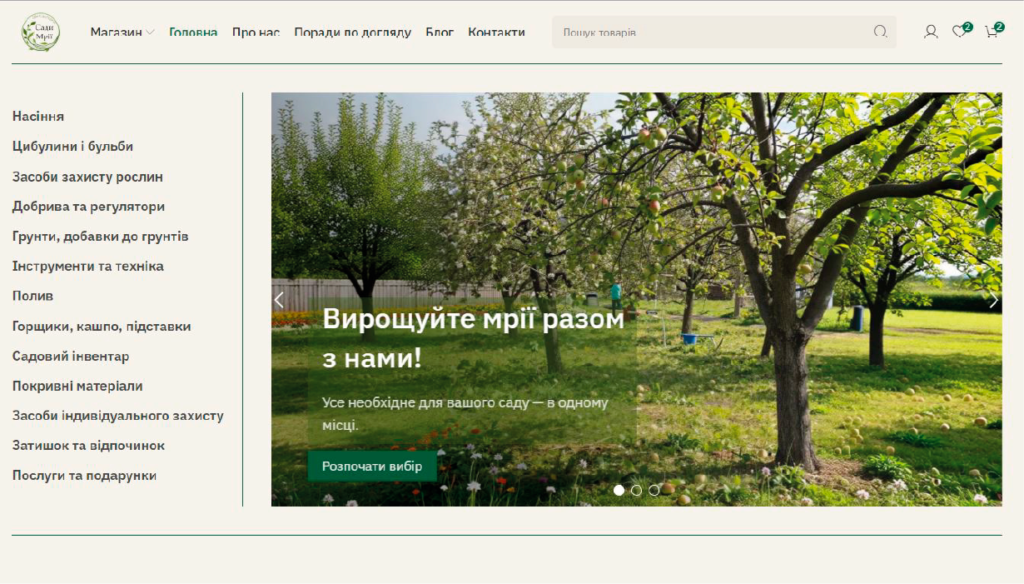The image size is (1024, 584).
Task: Select the third slider dot
Action: pos(654,490)
